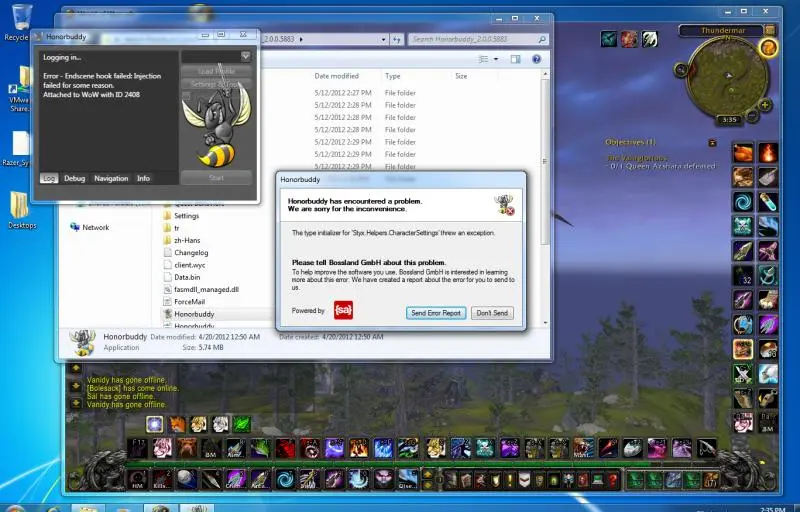
Task: Select fasmdll_managed.dll in the file list
Action: coord(206,289)
